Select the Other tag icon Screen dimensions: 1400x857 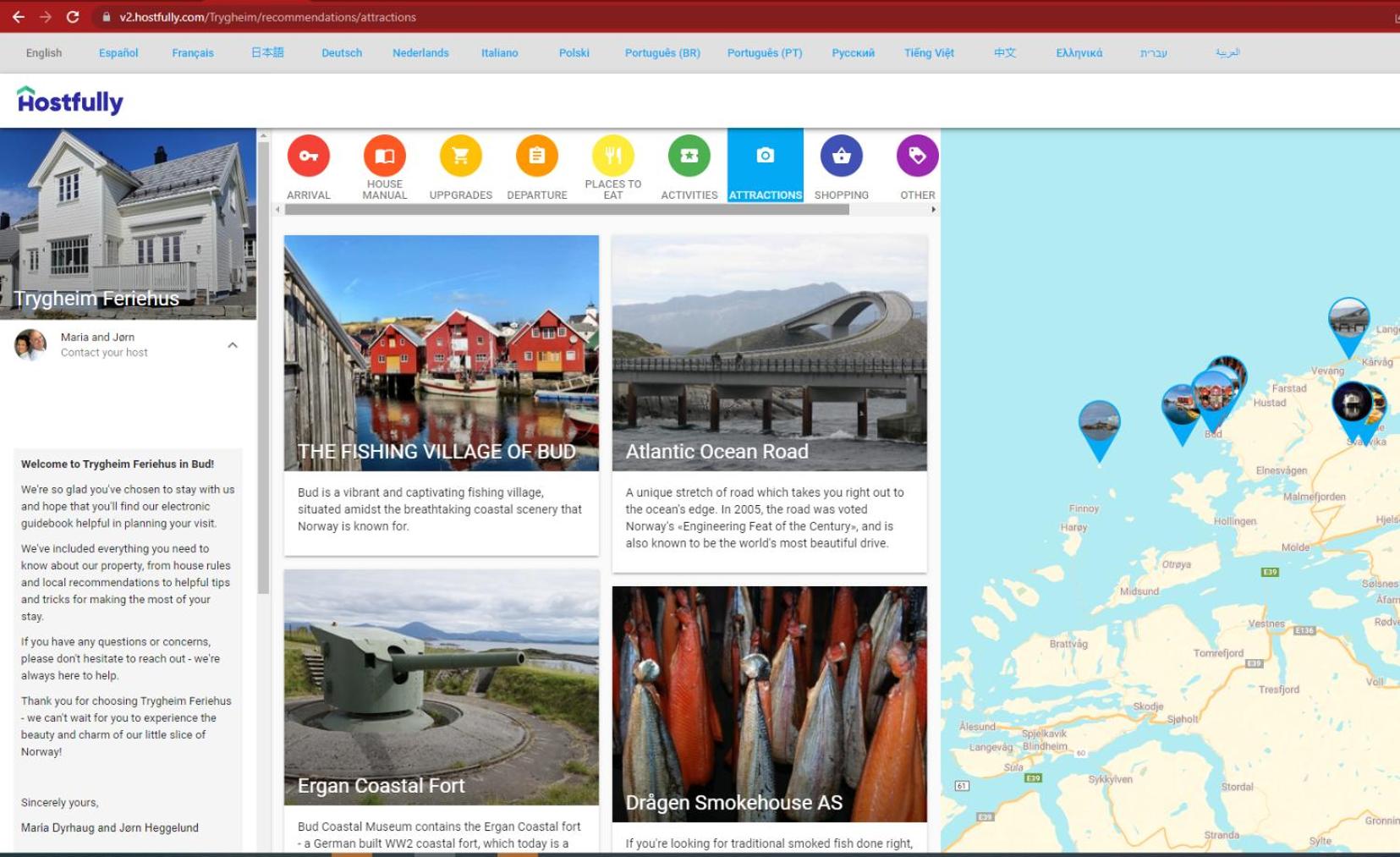[918, 157]
